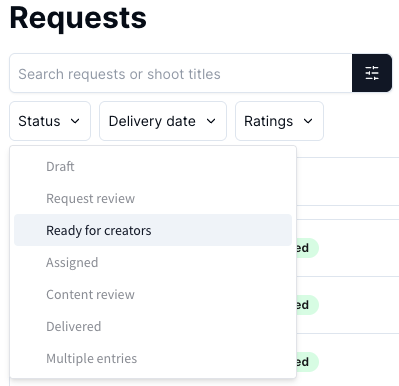The width and height of the screenshot is (399, 386).
Task: Click the Status button label
Action: (39, 121)
